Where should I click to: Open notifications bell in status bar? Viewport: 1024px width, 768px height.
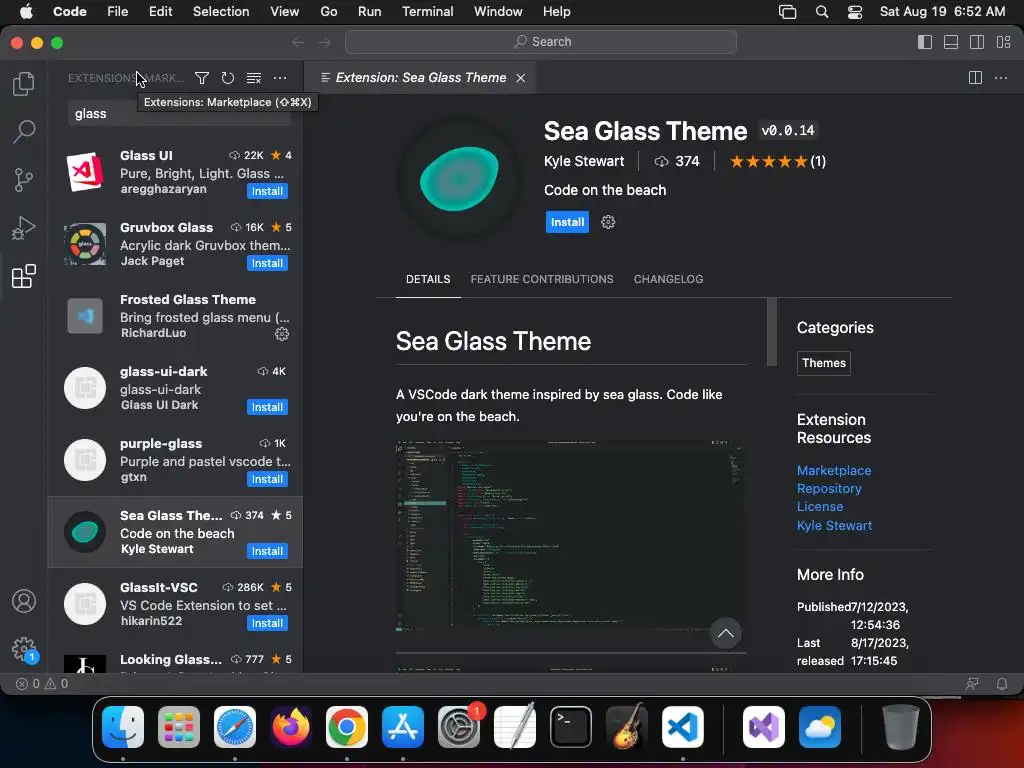[x=1002, y=684]
